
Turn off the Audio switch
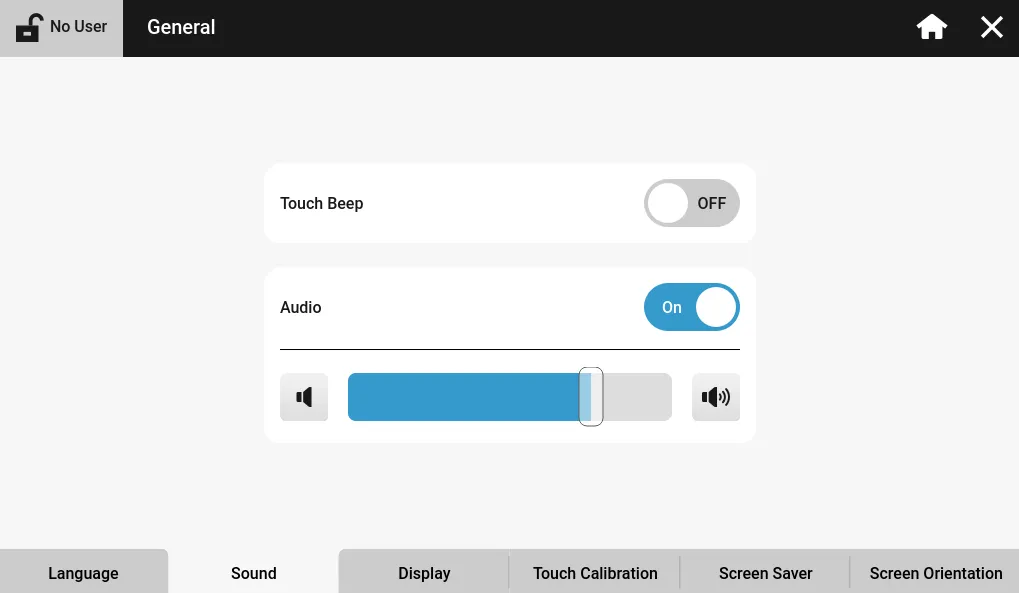[x=691, y=307]
